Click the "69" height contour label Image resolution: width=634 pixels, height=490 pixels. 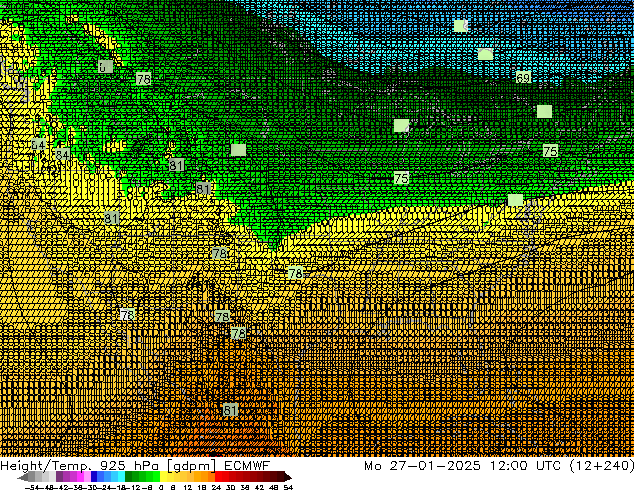tap(524, 77)
